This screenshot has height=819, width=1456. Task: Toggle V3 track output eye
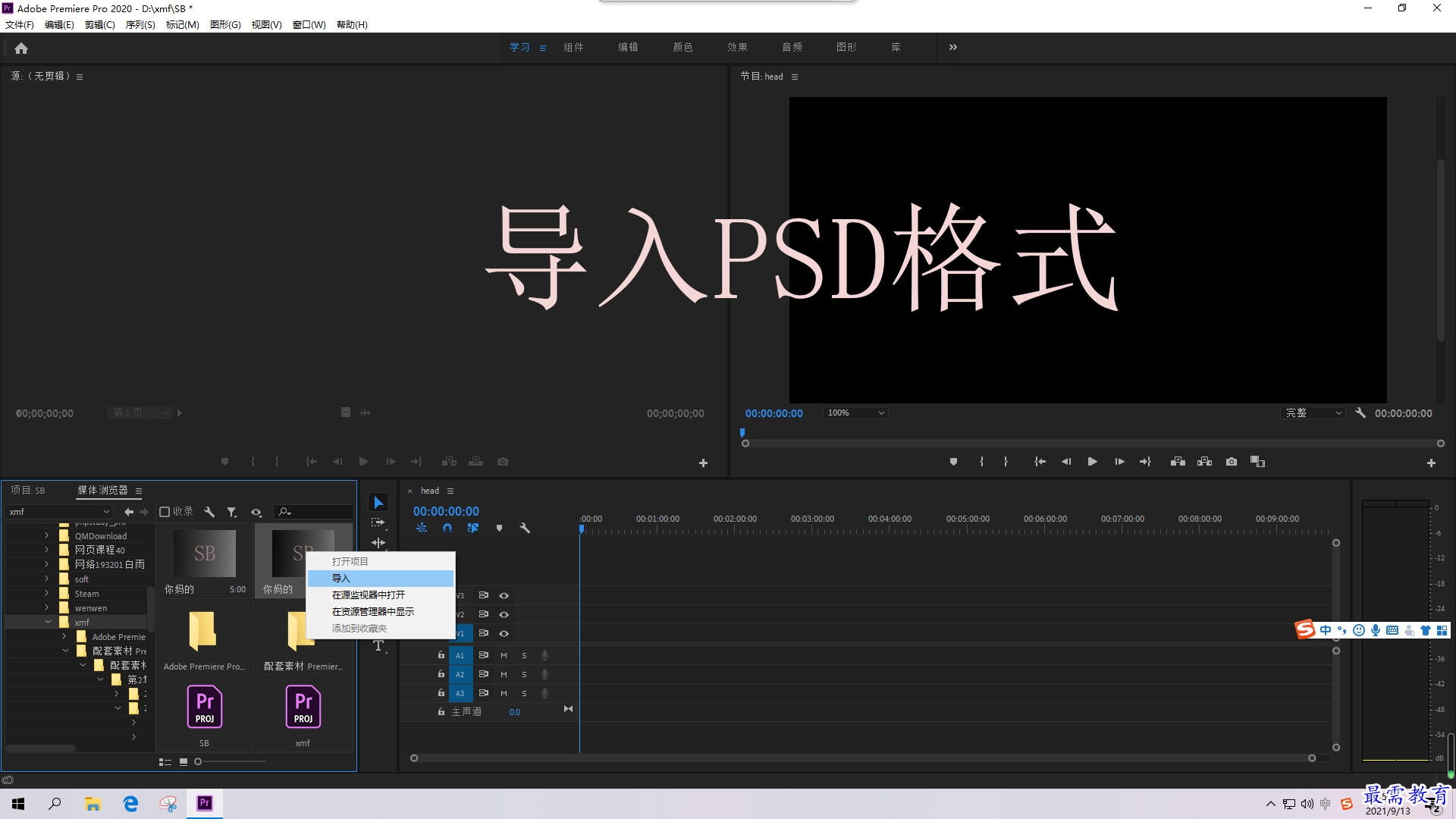tap(504, 595)
